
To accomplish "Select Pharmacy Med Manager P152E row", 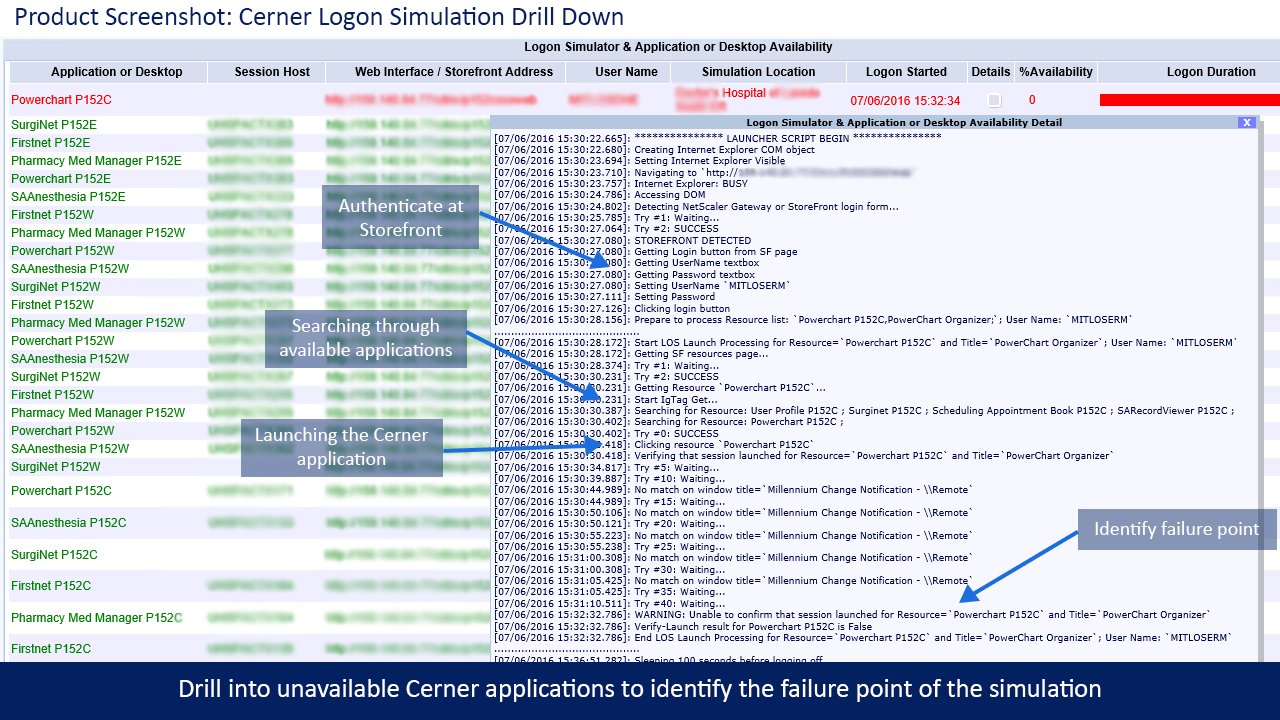I will click(x=96, y=161).
